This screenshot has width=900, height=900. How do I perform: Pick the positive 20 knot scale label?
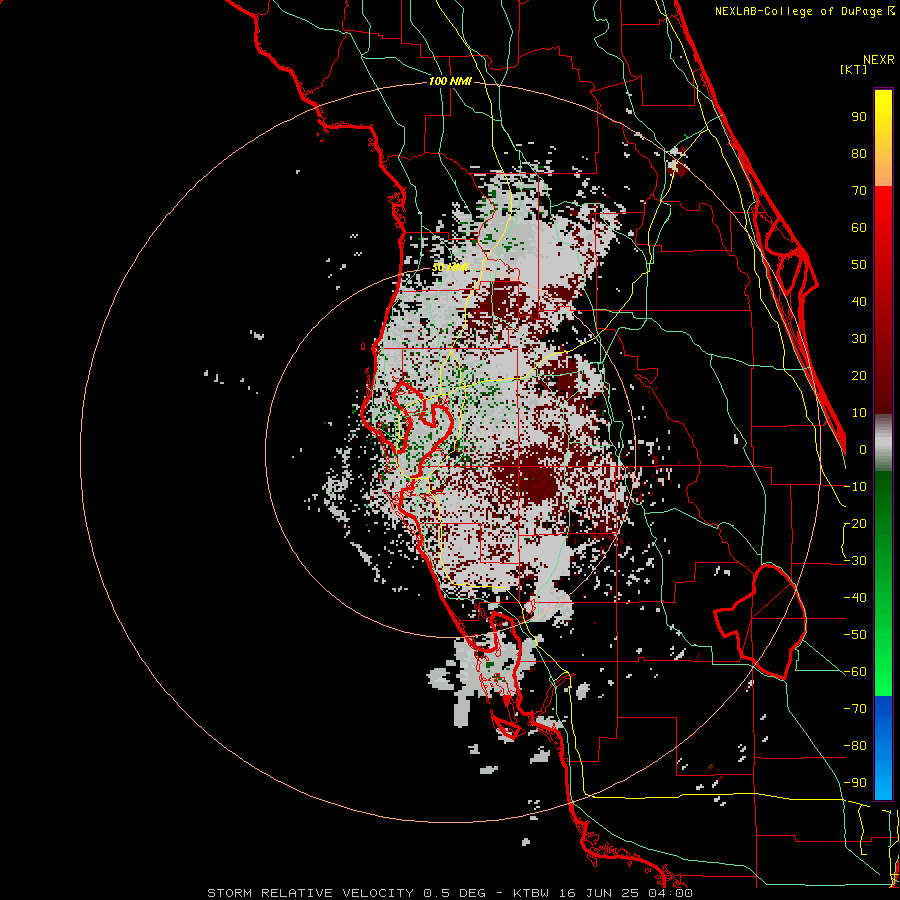click(859, 375)
